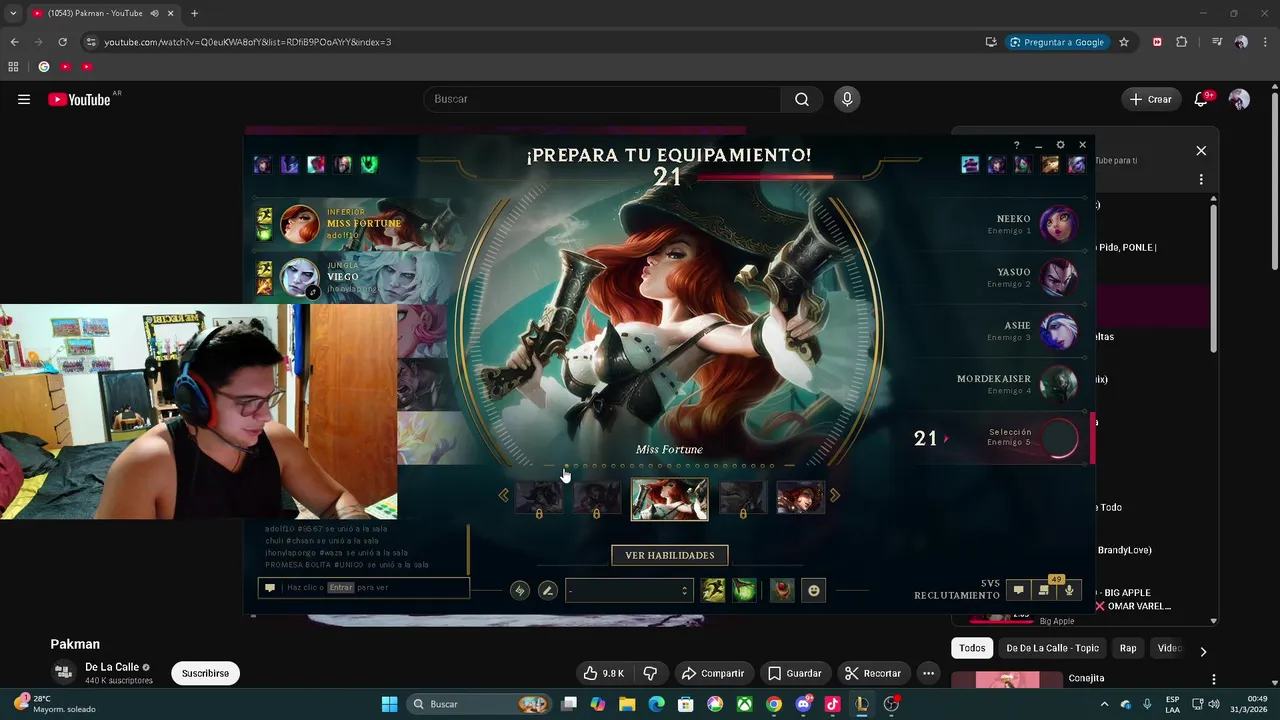Open League client settings gear
1280x720 pixels.
point(1061,145)
